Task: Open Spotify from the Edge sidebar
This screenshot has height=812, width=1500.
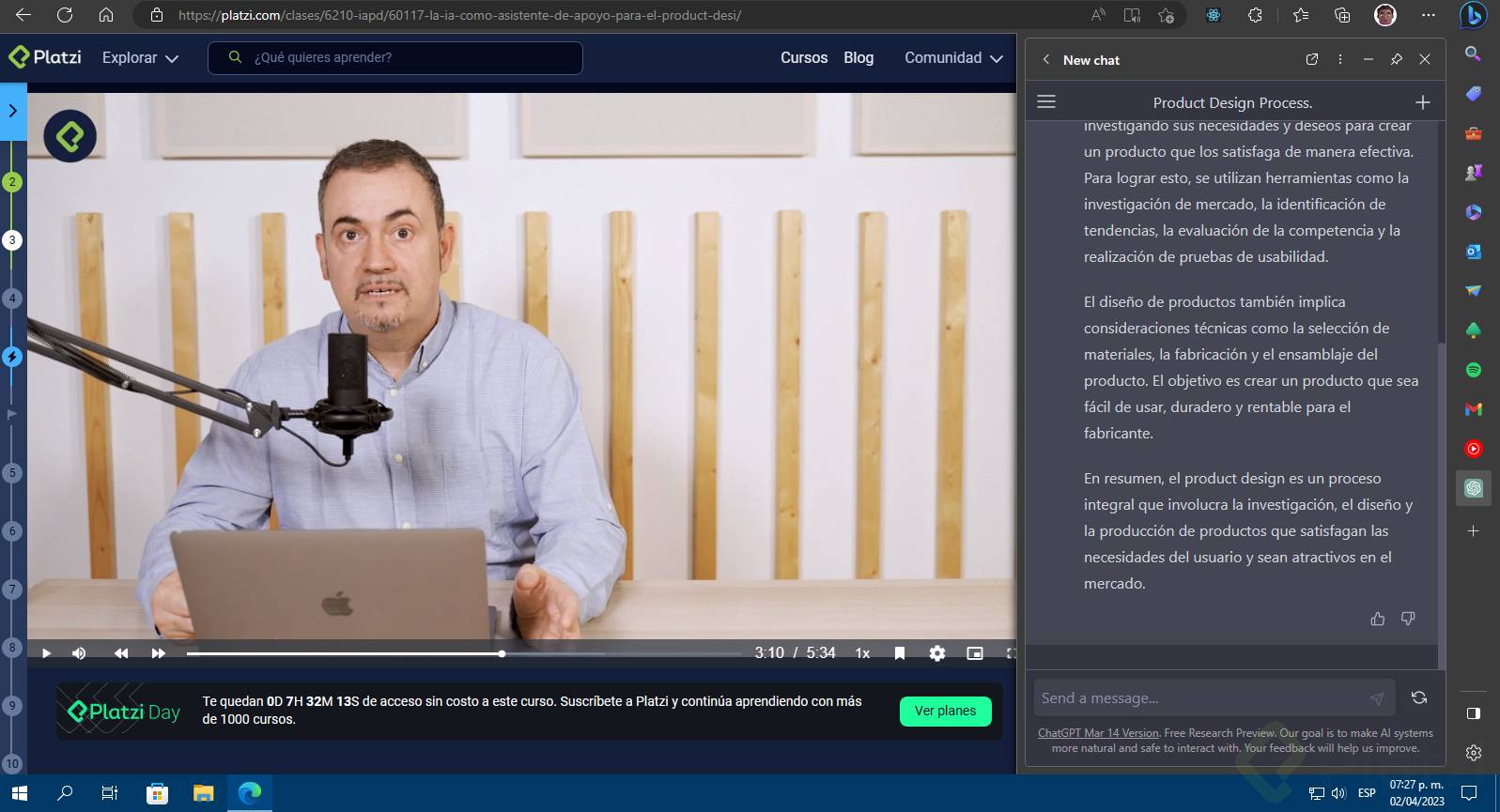Action: pos(1473,370)
